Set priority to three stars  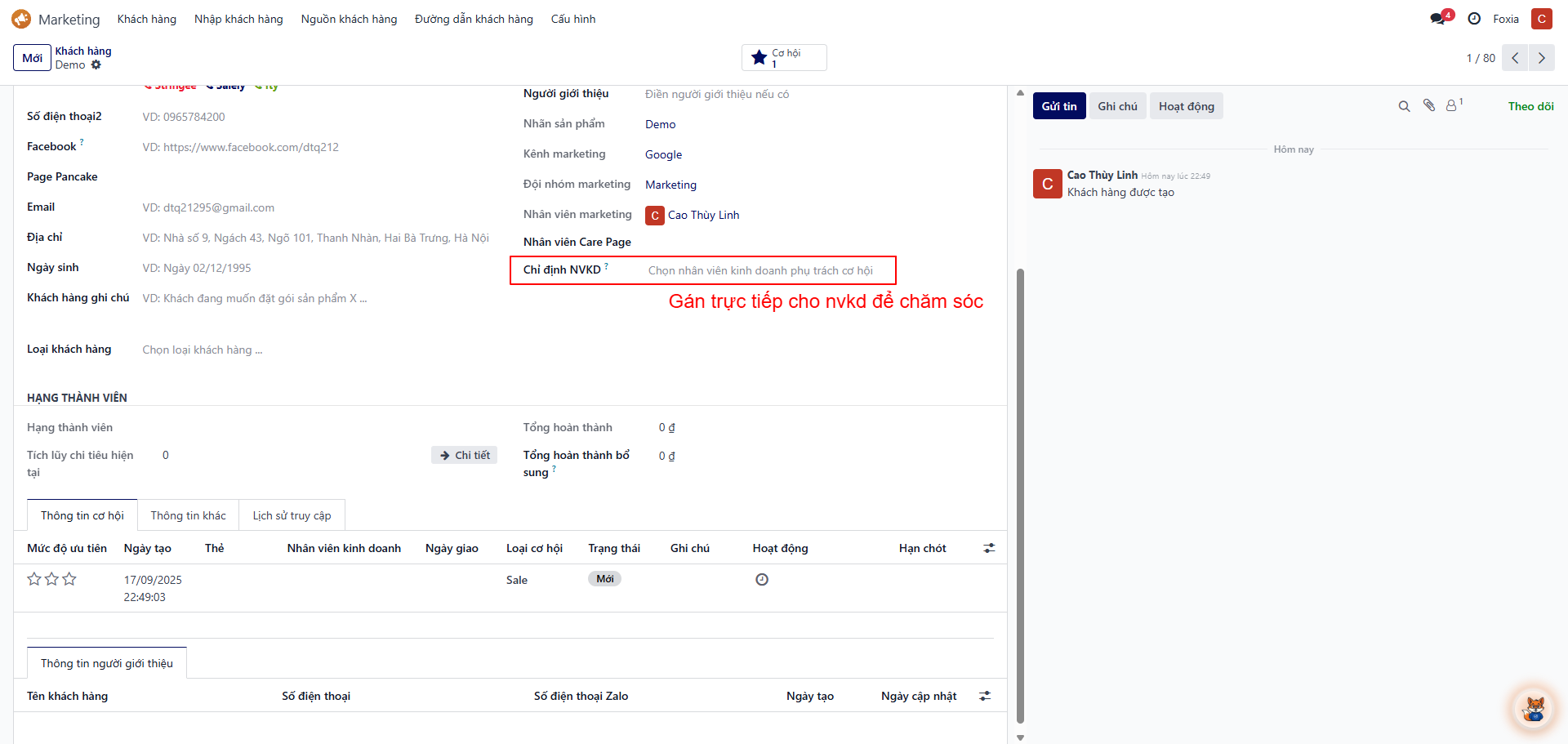coord(69,579)
